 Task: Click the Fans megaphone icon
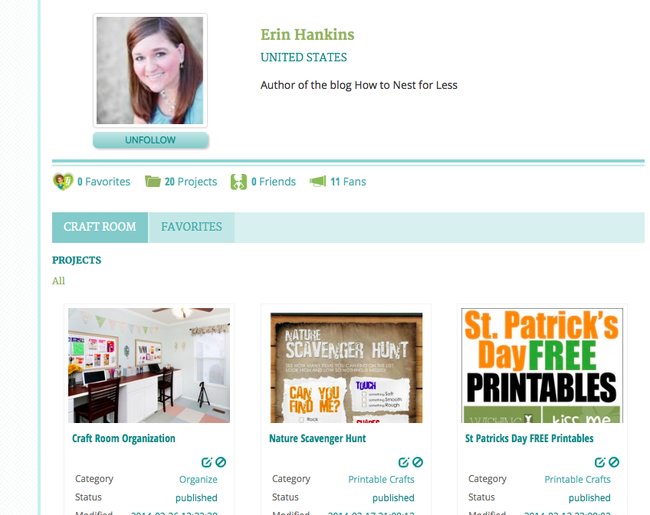click(318, 182)
